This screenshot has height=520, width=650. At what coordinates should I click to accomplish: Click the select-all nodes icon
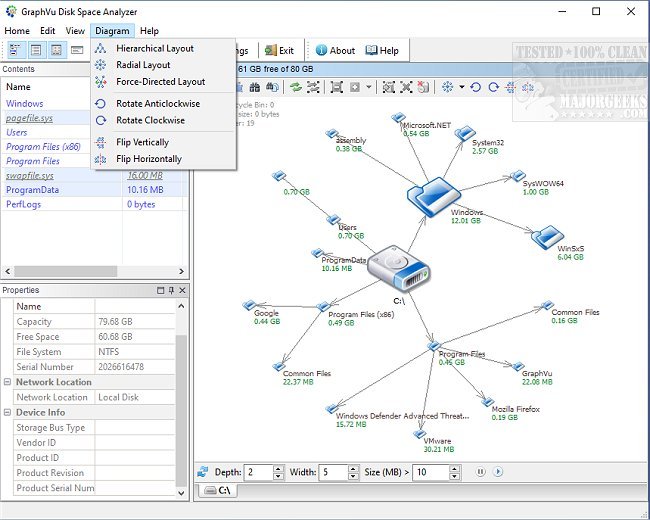coord(388,87)
